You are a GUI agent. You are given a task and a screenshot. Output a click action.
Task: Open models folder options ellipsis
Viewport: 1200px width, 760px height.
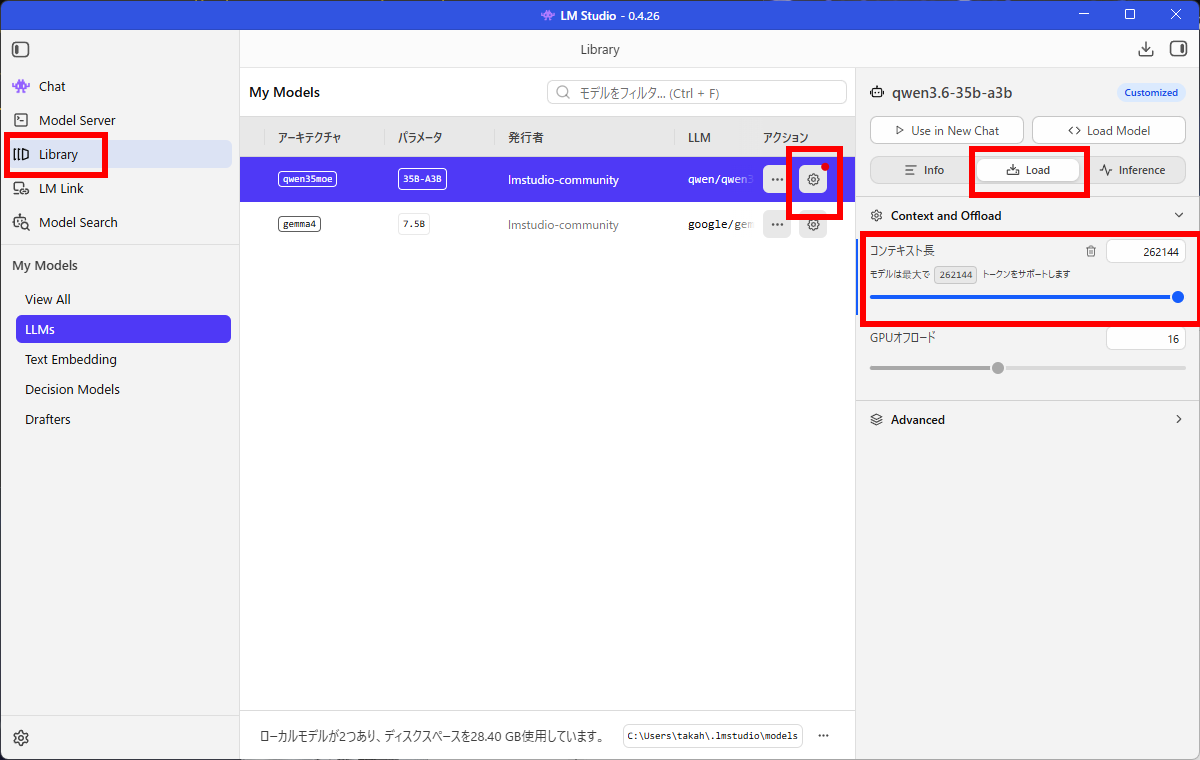pos(824,736)
